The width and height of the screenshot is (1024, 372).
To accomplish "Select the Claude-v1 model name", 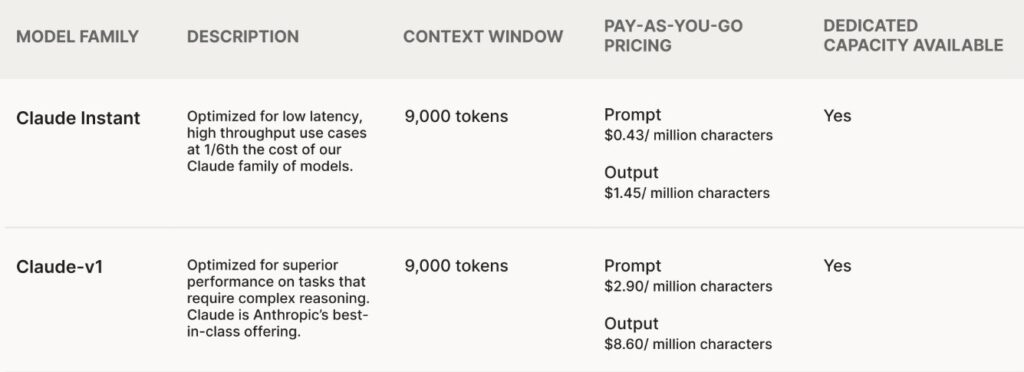I will tap(59, 267).
